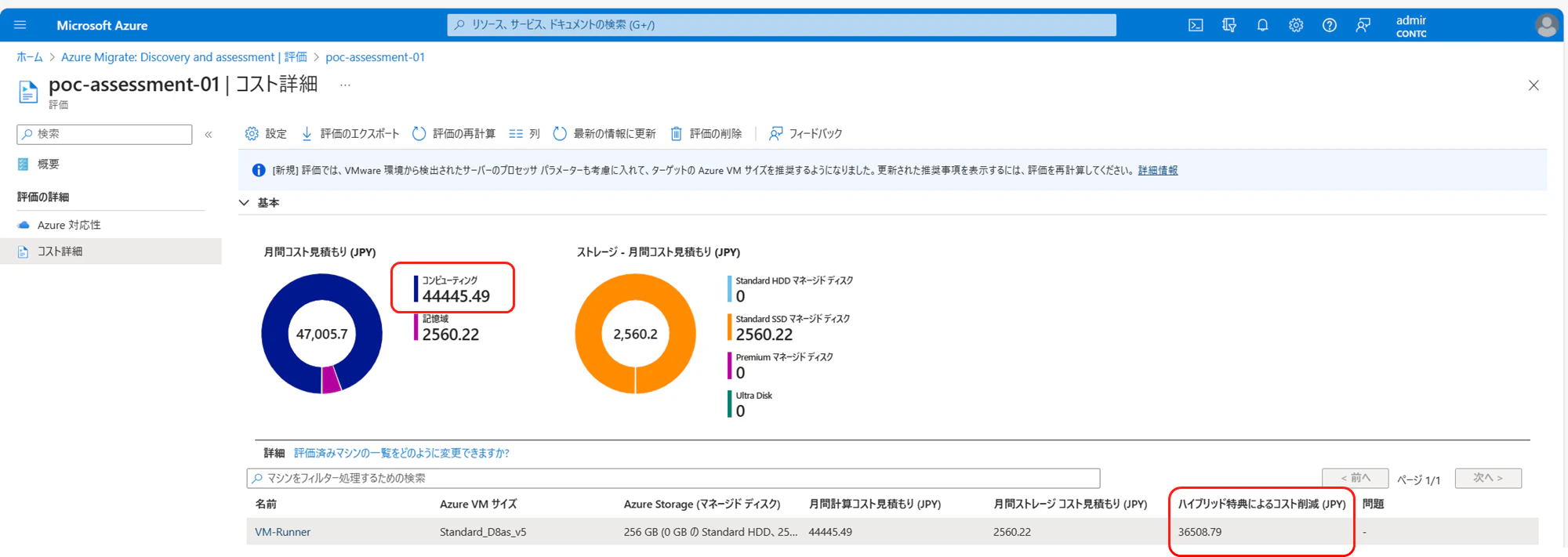Collapse the 基本 section chevron
The width and height of the screenshot is (1568, 557).
[x=245, y=203]
